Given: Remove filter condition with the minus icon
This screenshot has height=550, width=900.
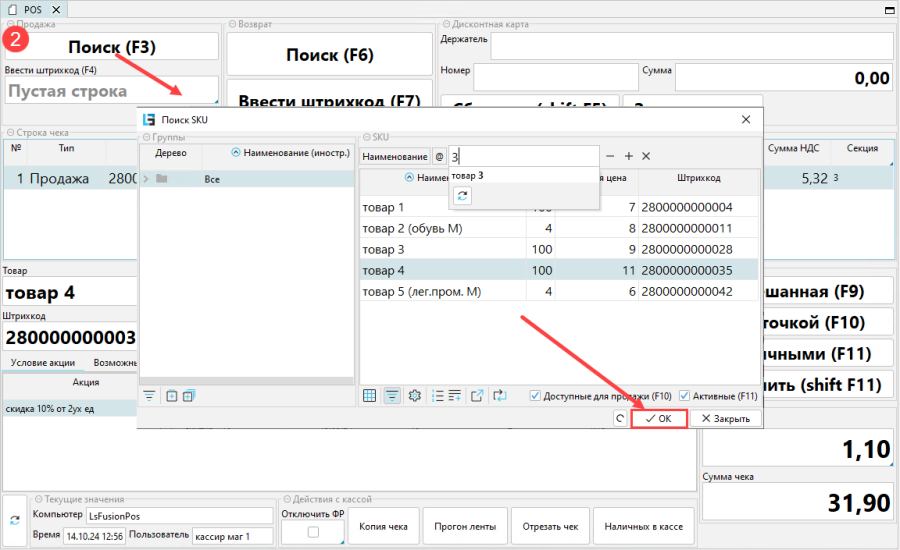Looking at the screenshot, I should [611, 156].
